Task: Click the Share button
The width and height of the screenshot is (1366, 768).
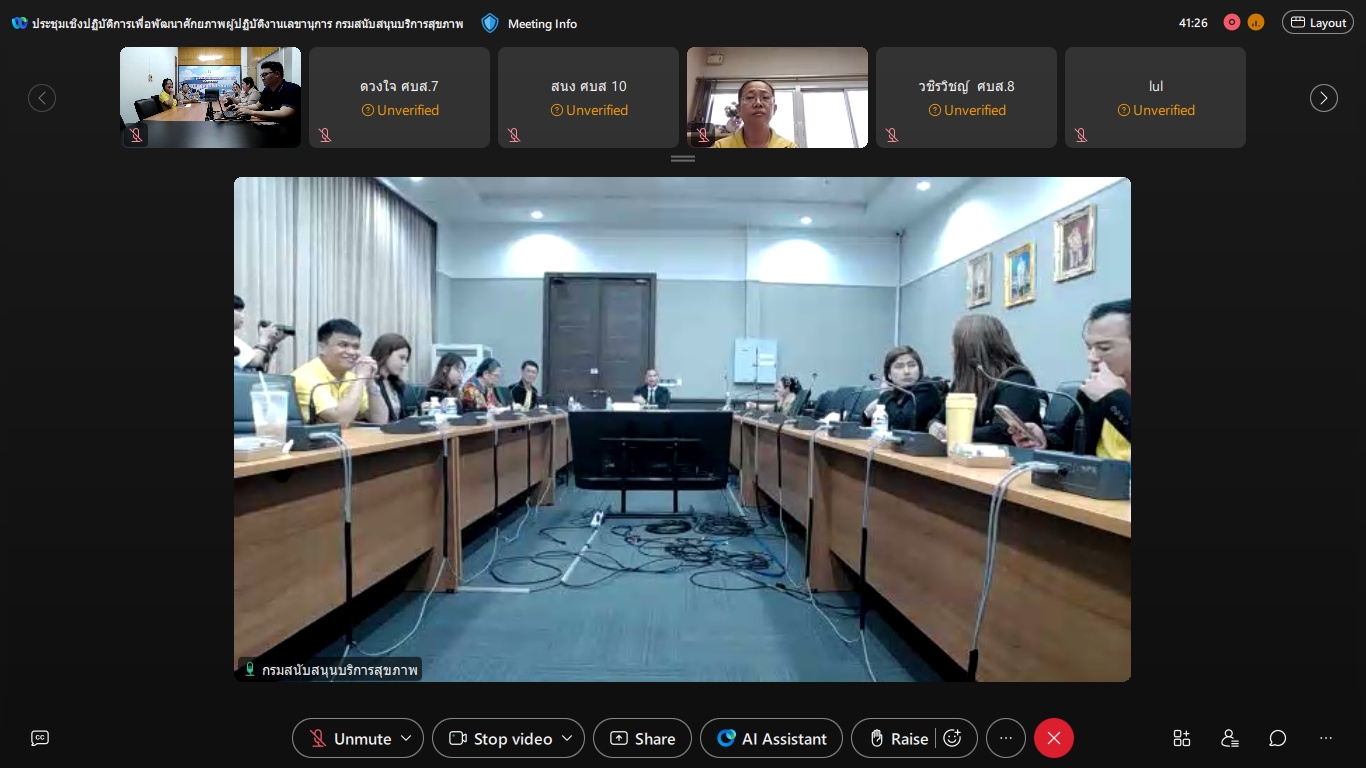Action: [642, 738]
